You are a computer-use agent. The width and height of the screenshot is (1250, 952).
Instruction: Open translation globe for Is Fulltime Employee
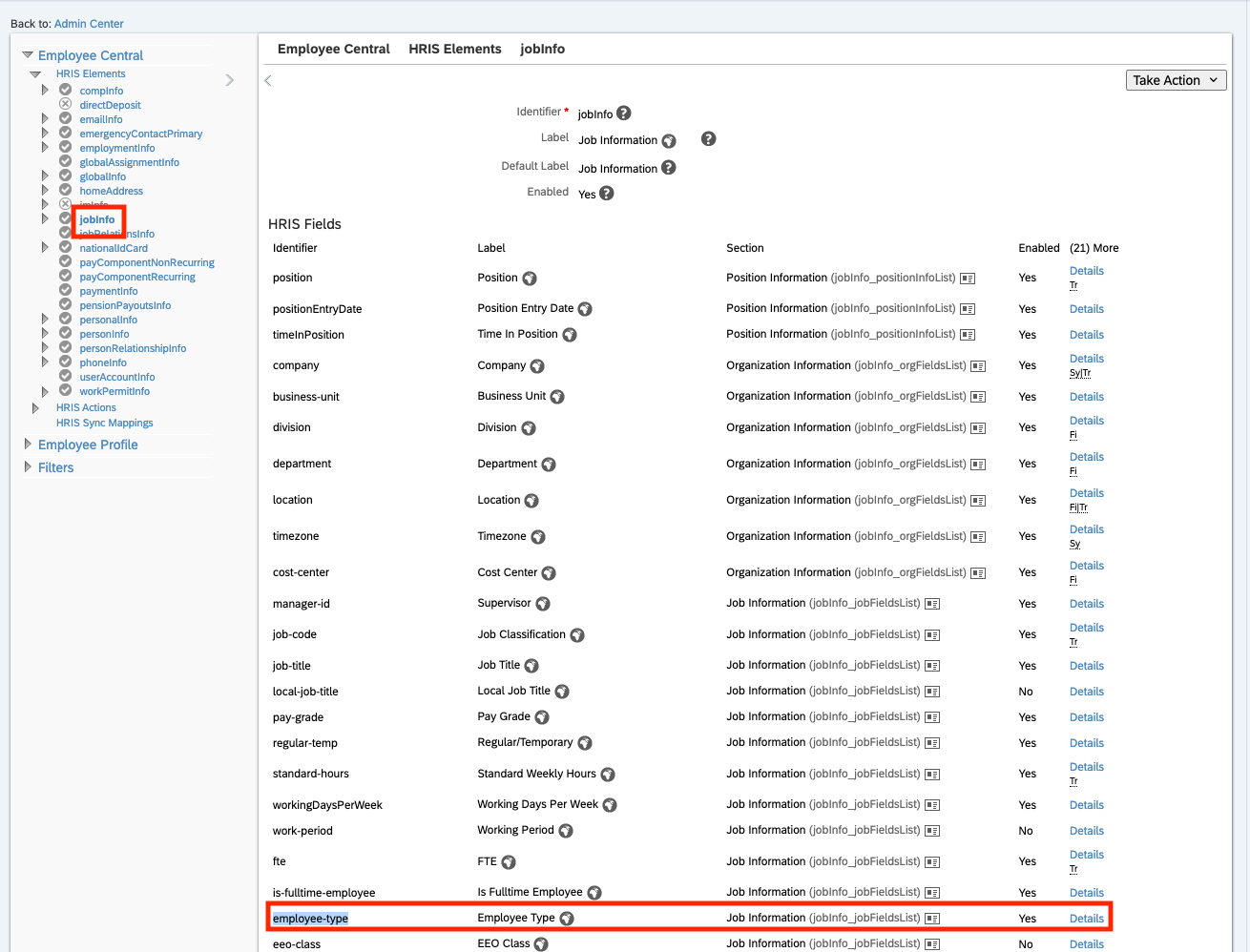[x=594, y=893]
